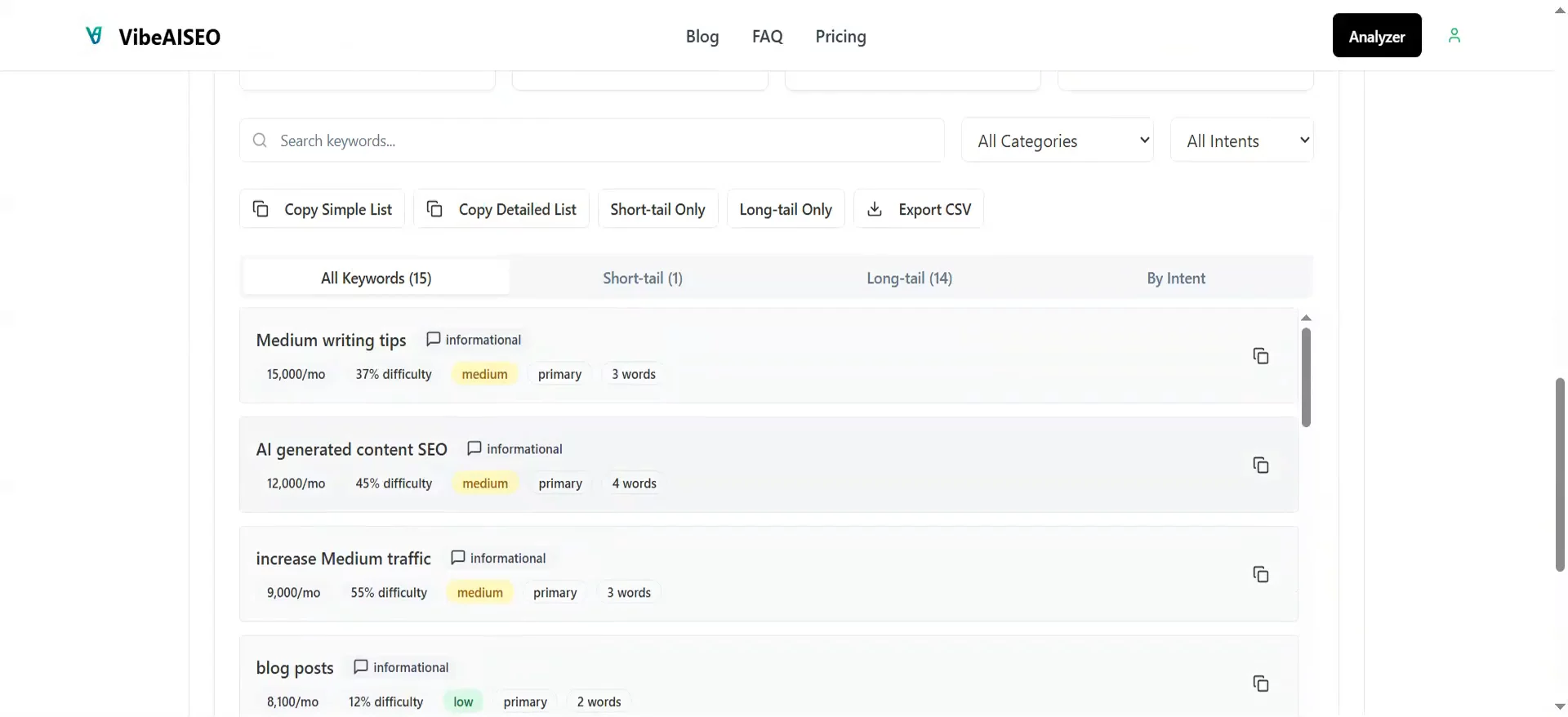1568x717 pixels.
Task: Click the intent icon beside 'blog posts'
Action: point(361,667)
